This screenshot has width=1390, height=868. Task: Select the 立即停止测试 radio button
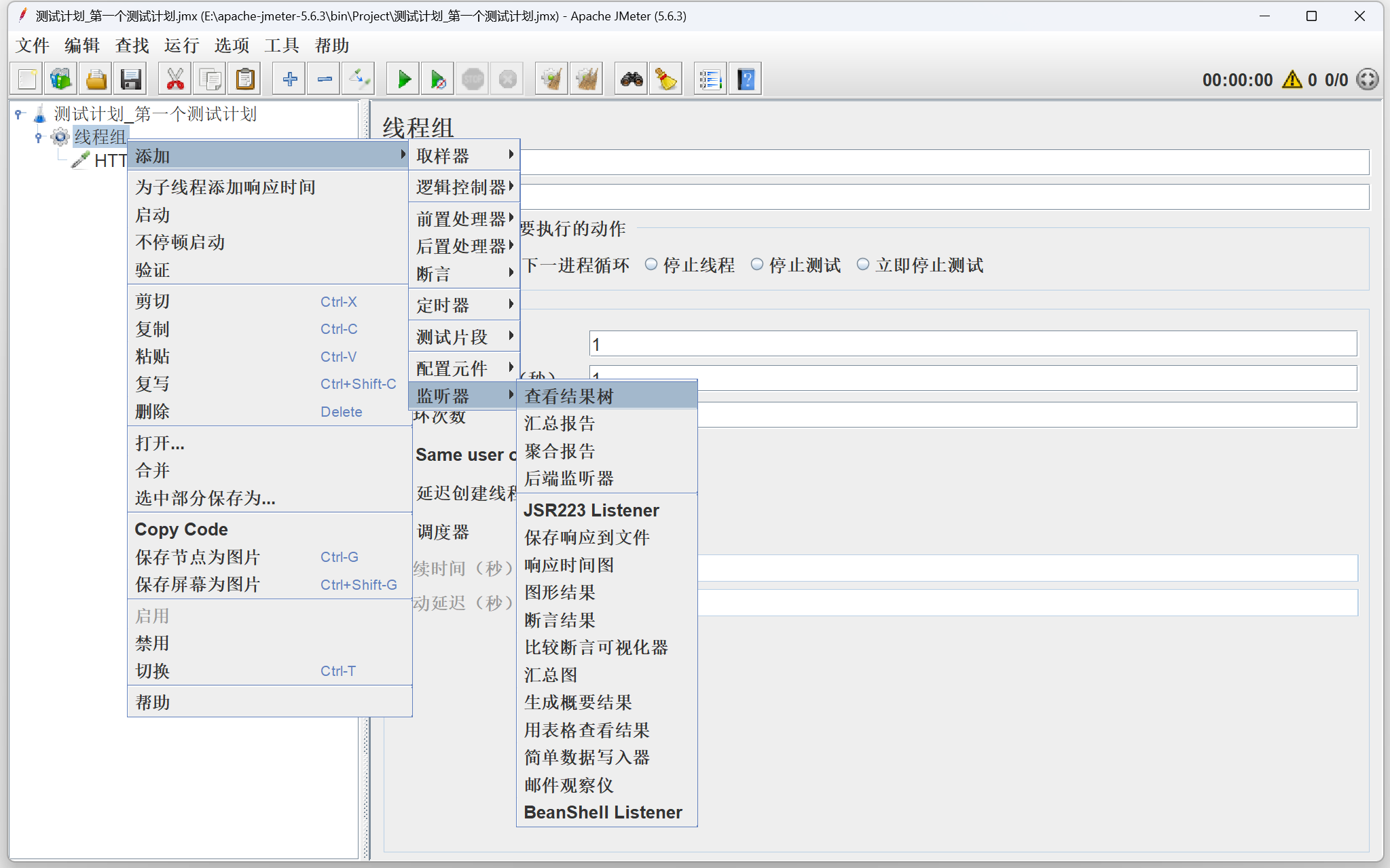point(862,265)
